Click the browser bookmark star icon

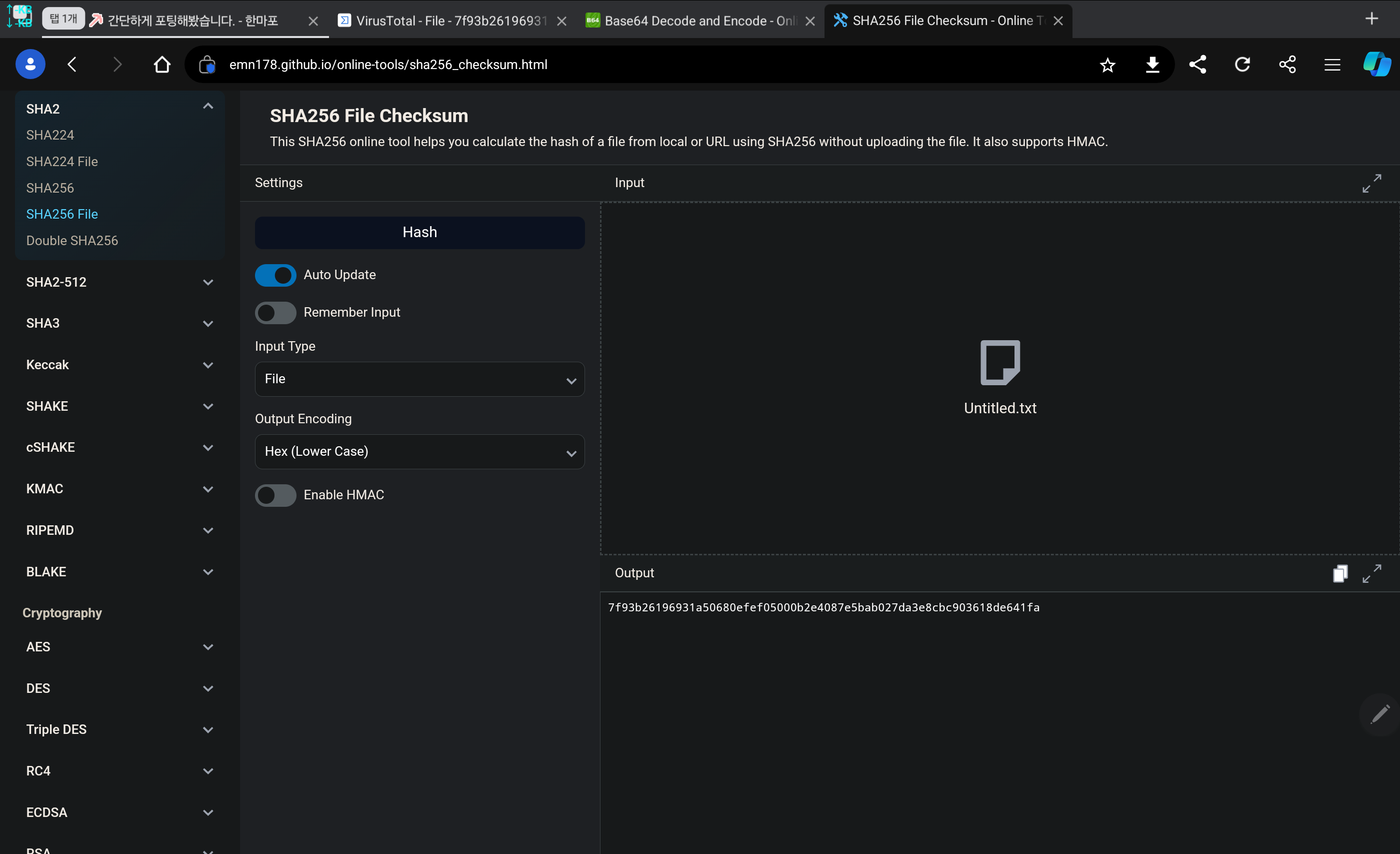pyautogui.click(x=1108, y=65)
